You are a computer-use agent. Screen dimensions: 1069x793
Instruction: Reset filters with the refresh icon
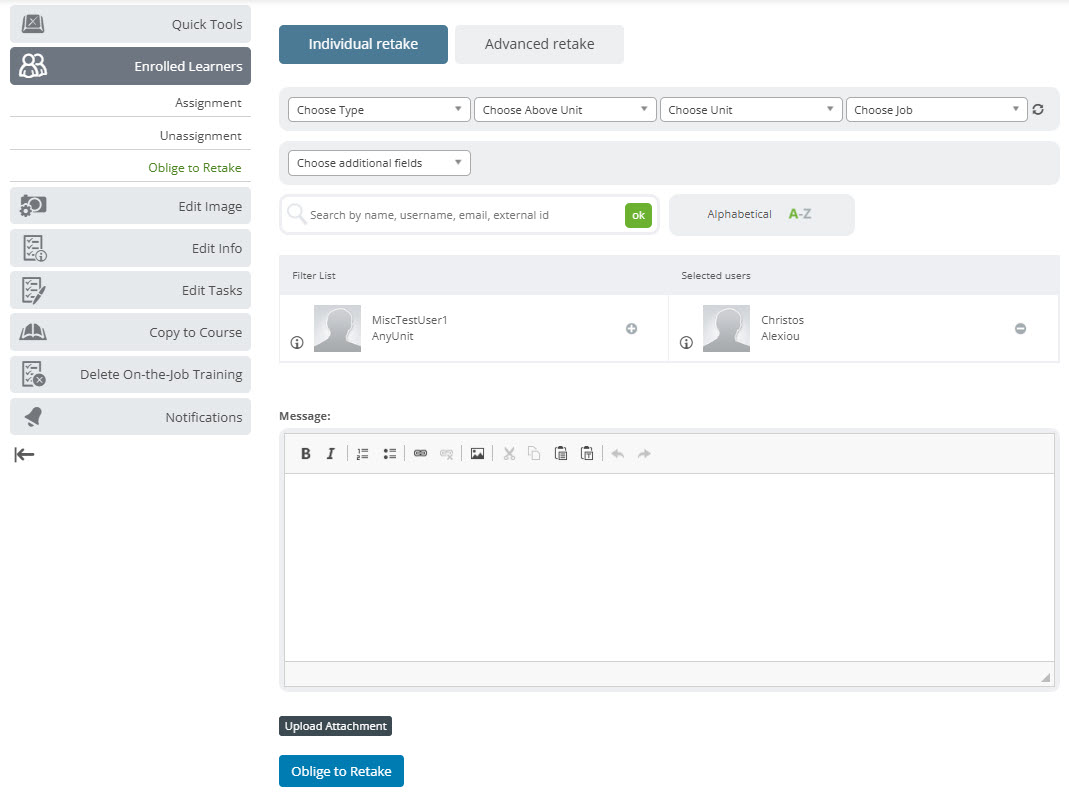coord(1038,109)
